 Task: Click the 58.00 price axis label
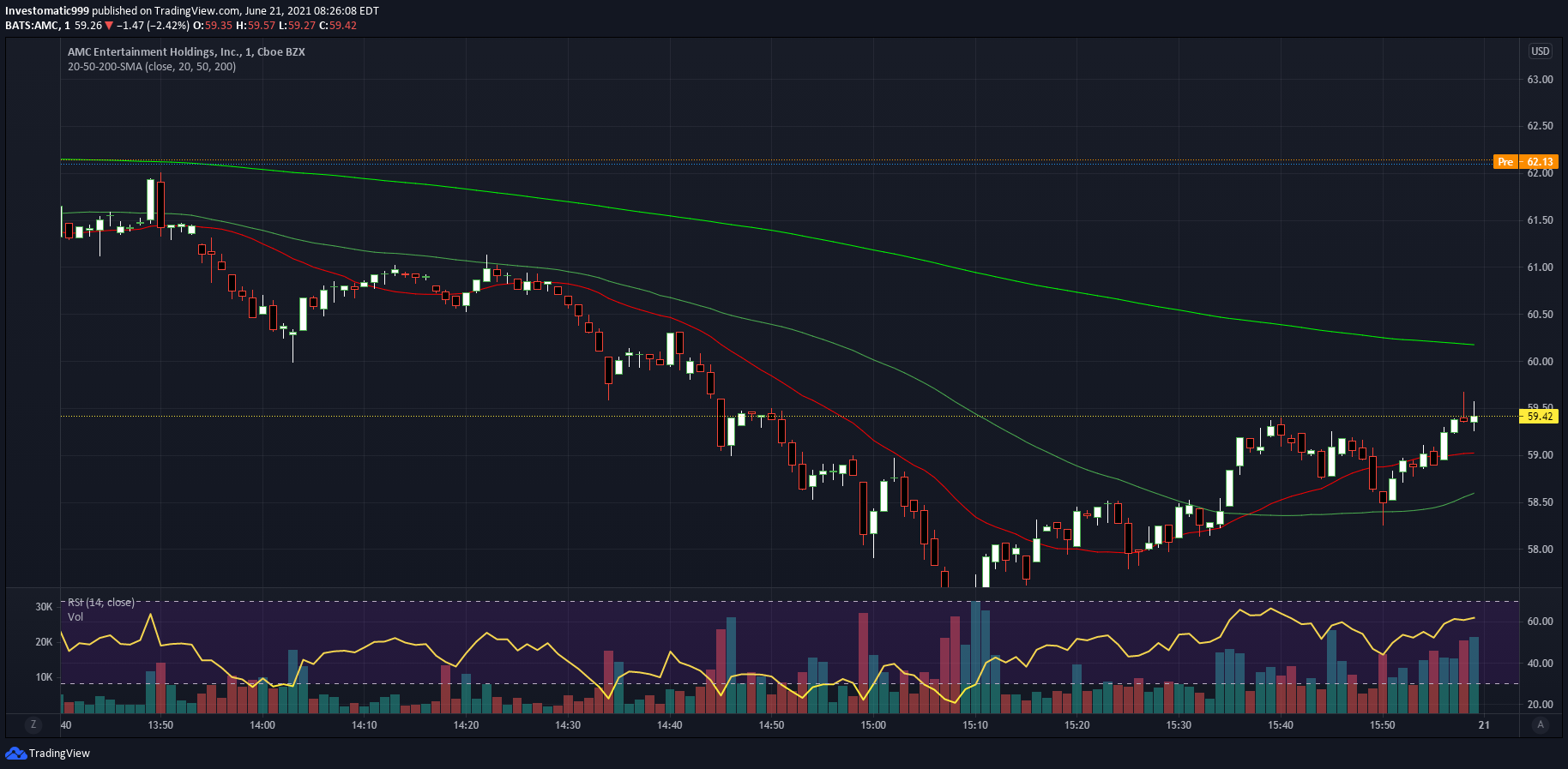[1540, 550]
